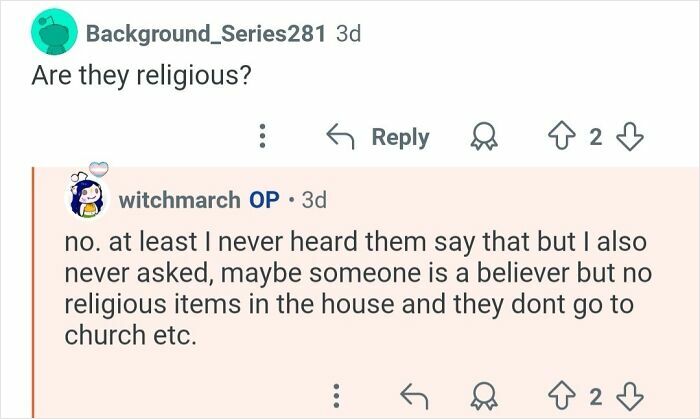Screen dimensions: 700x419
Task: Reply to witchmarch's comment using the arrow icon
Action: 412,397
